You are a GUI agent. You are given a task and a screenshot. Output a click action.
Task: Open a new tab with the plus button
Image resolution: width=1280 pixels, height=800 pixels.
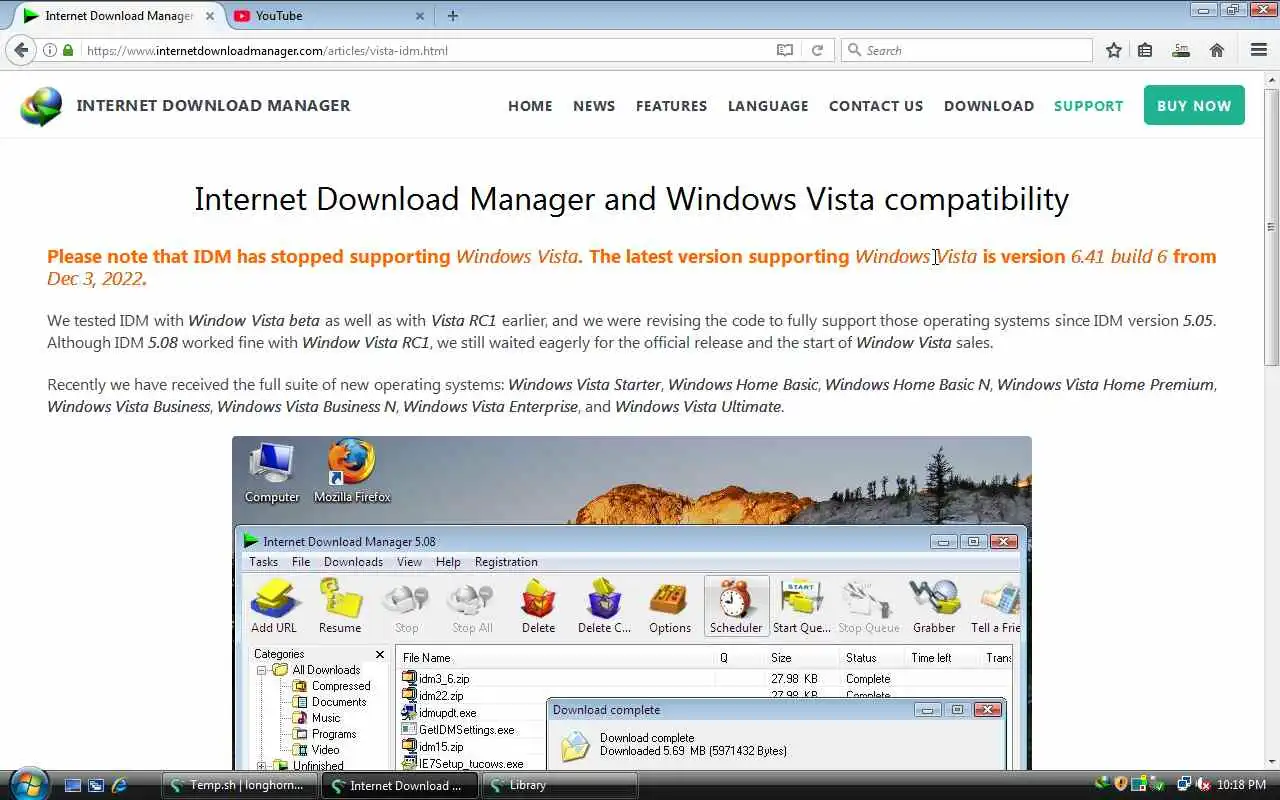[x=453, y=16]
